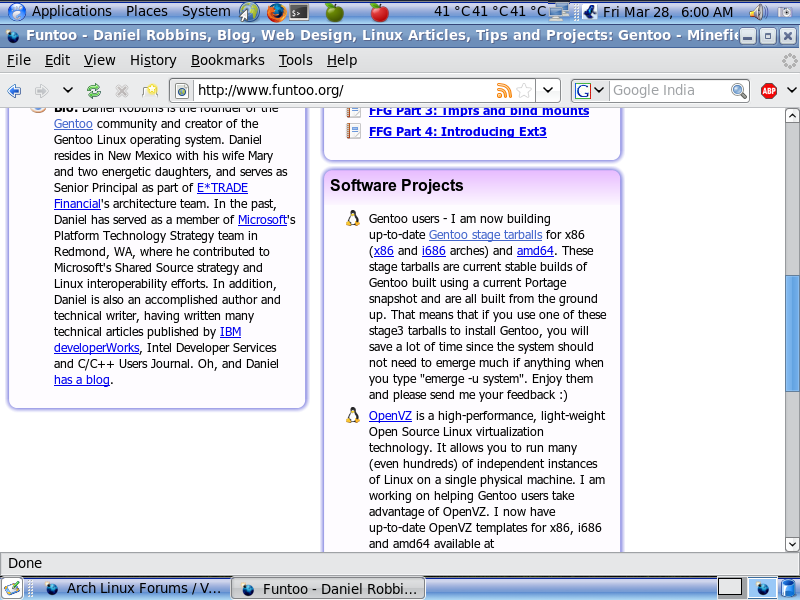
Task: Click the orange RSS feed icon
Action: coord(504,90)
